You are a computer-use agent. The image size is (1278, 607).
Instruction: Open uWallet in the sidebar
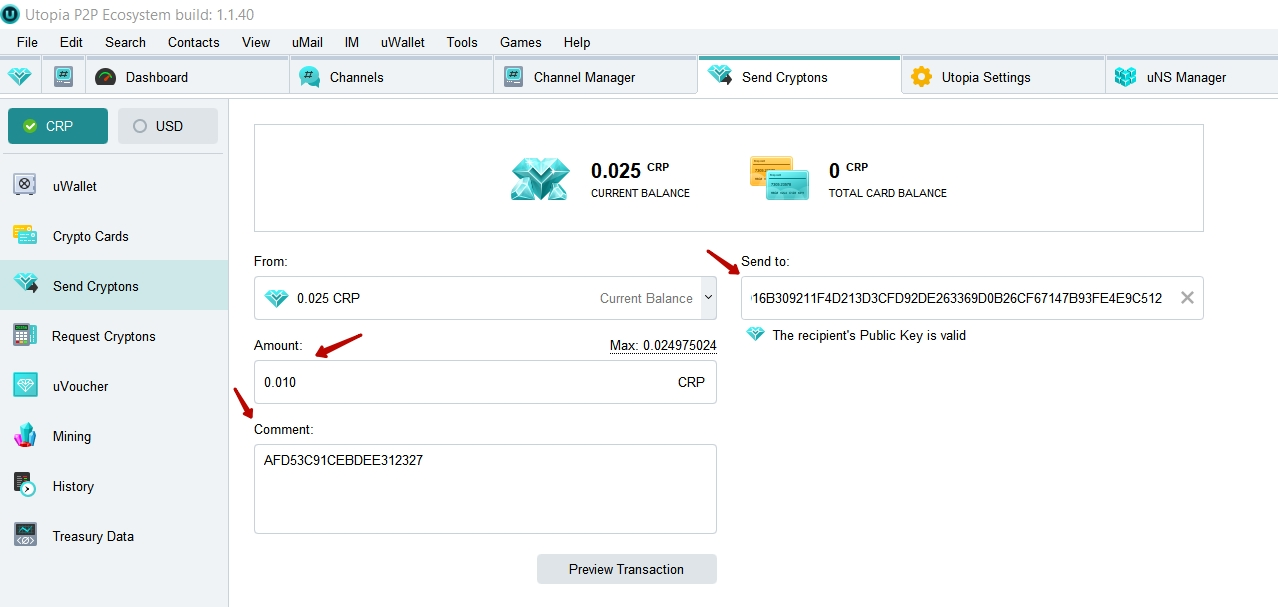tap(114, 186)
